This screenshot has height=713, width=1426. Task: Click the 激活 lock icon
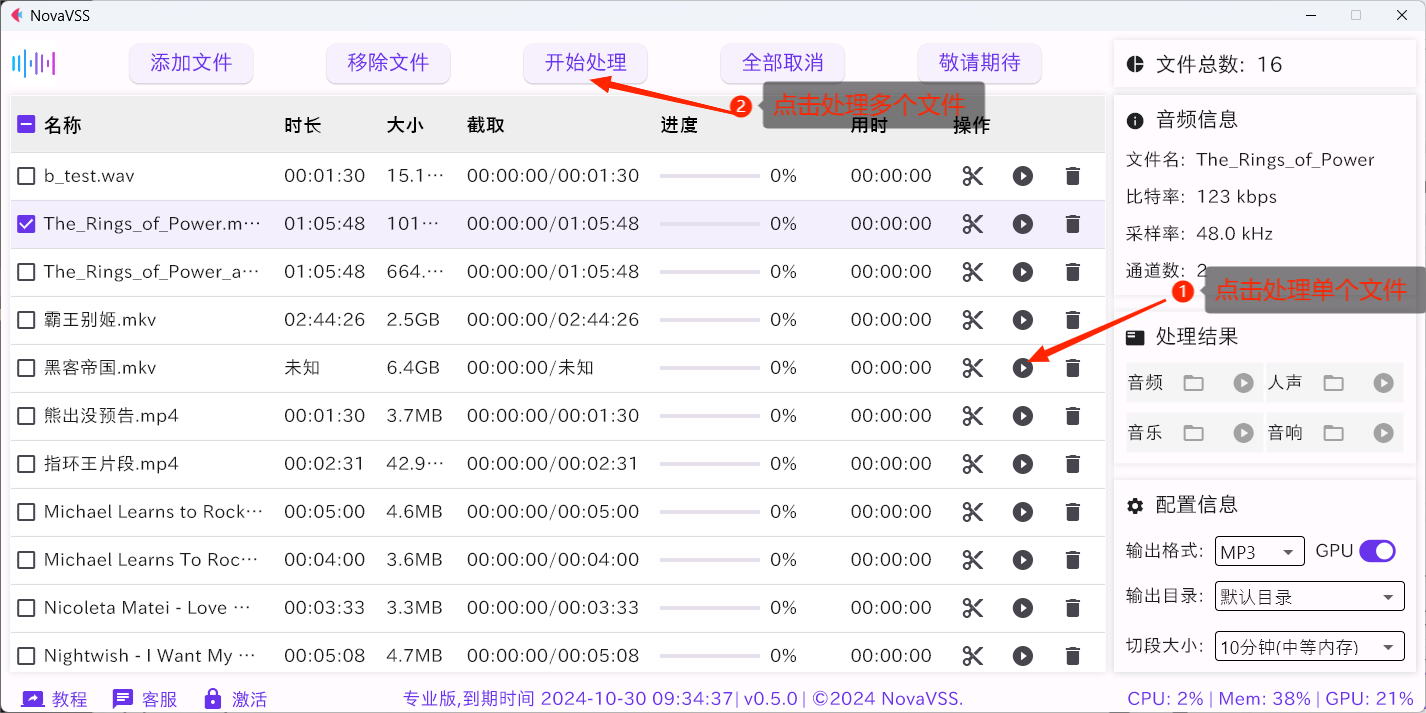point(211,698)
